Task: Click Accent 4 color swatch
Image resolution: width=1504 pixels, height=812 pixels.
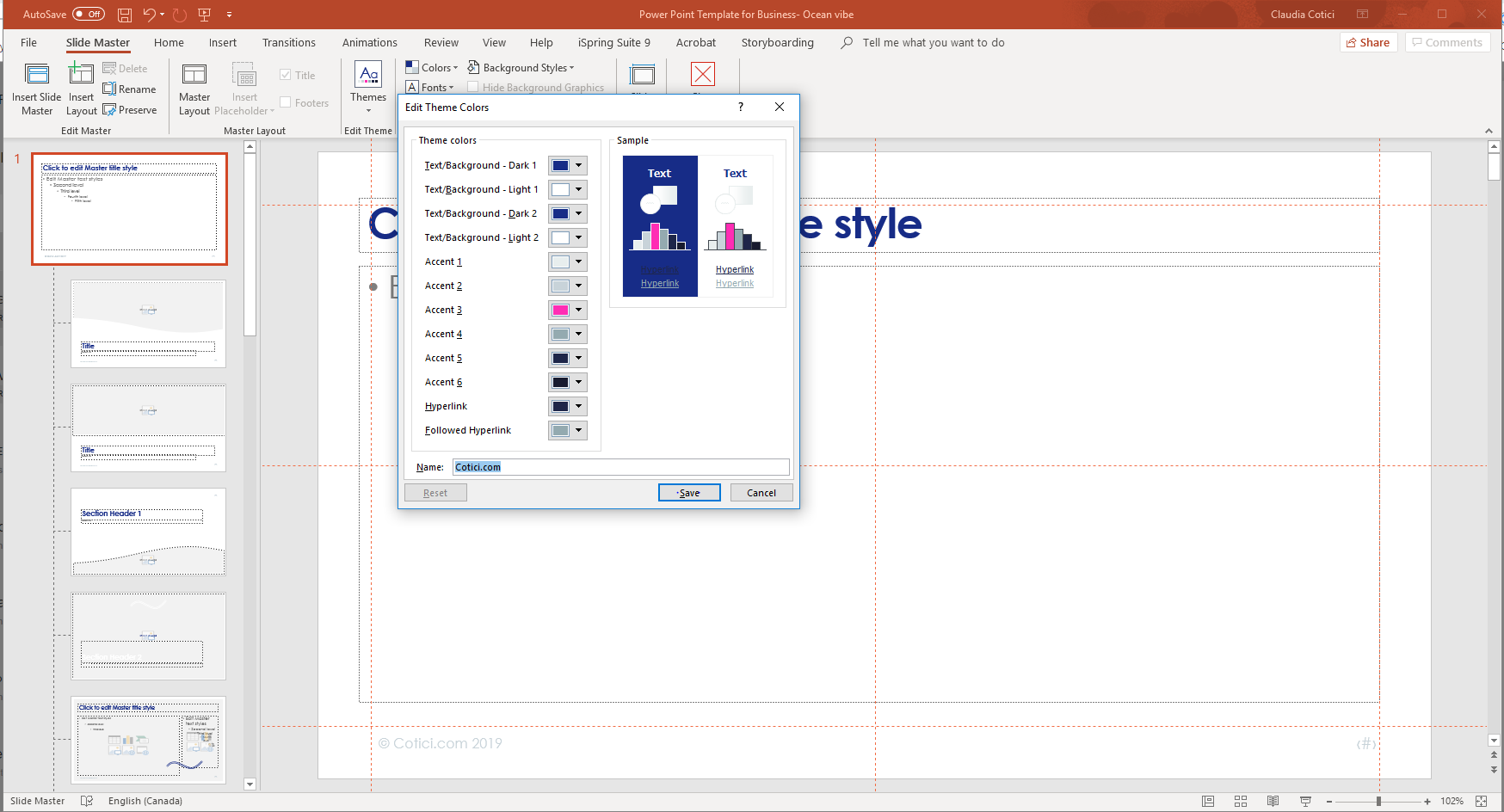Action: [x=560, y=334]
